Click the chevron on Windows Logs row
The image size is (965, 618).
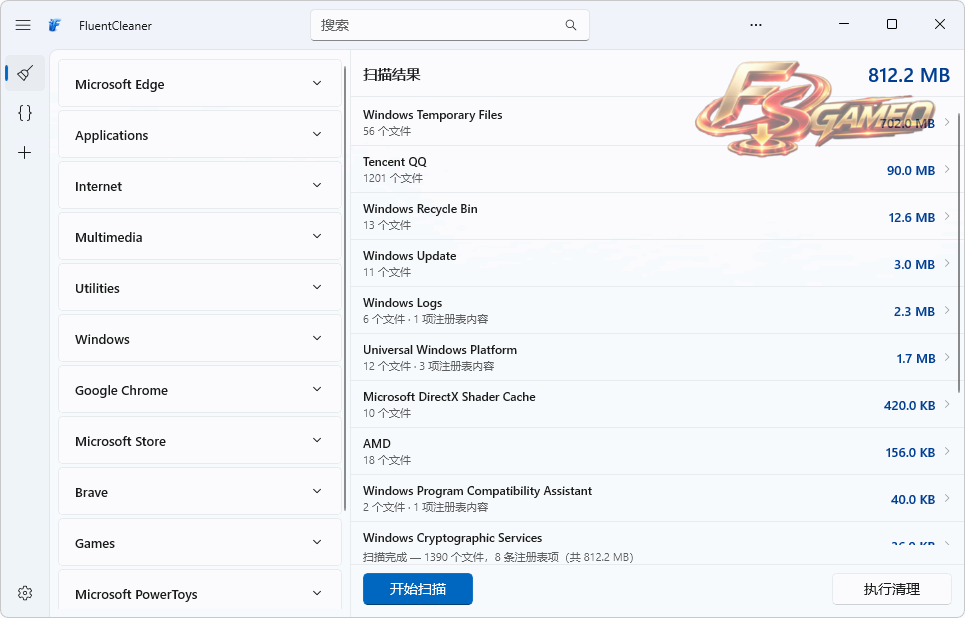pyautogui.click(x=947, y=310)
